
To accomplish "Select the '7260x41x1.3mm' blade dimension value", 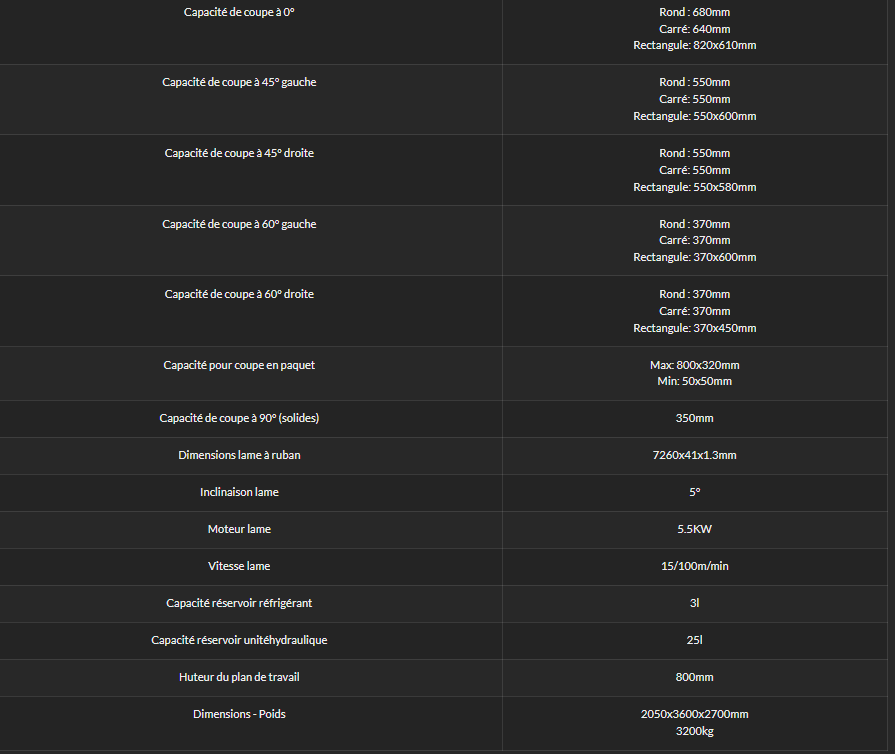I will 694,455.
